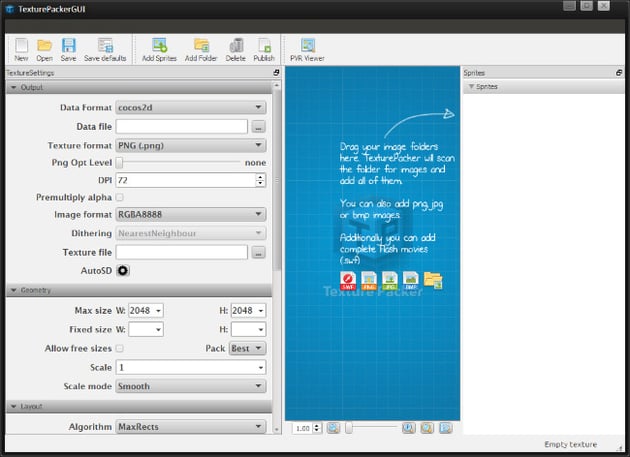Open the Scale value dropdown
The height and width of the screenshot is (457, 630).
pos(191,367)
